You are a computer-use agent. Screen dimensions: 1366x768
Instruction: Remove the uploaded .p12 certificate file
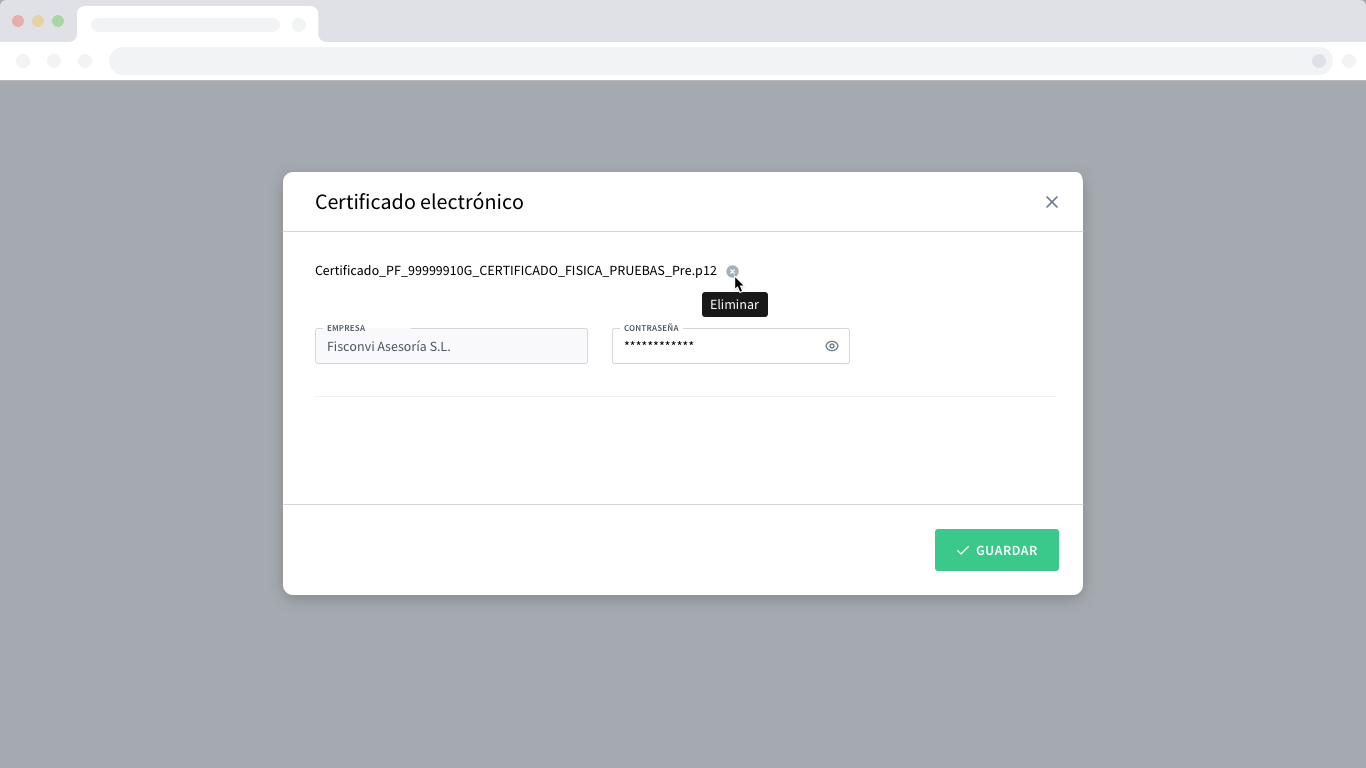(x=732, y=271)
